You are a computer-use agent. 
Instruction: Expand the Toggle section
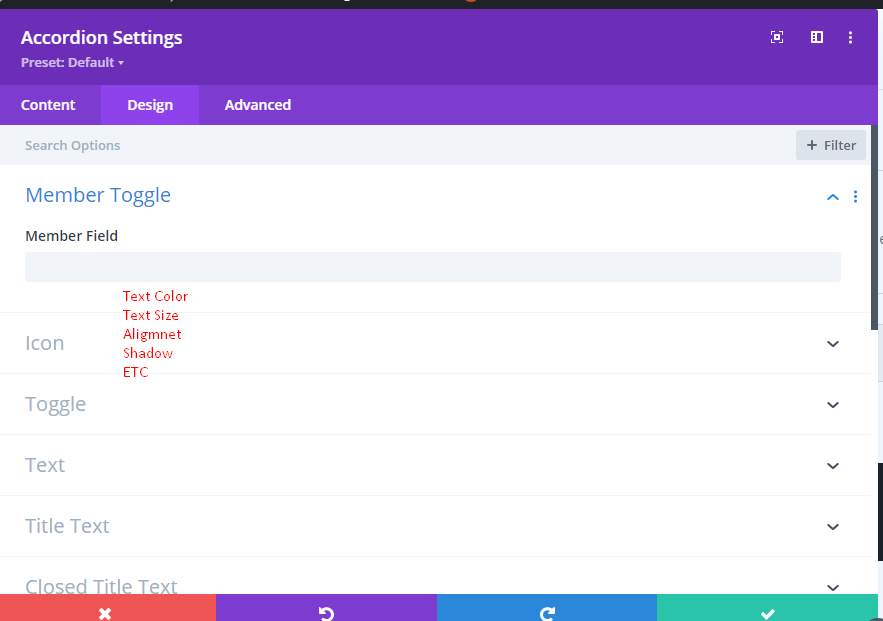click(832, 404)
